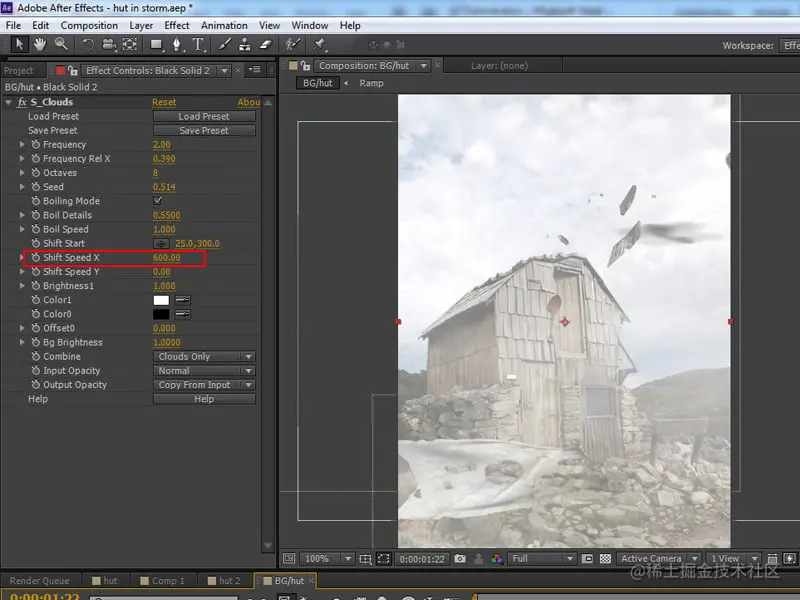This screenshot has width=800, height=600.
Task: Take a snapshot with the camera icon
Action: point(460,559)
